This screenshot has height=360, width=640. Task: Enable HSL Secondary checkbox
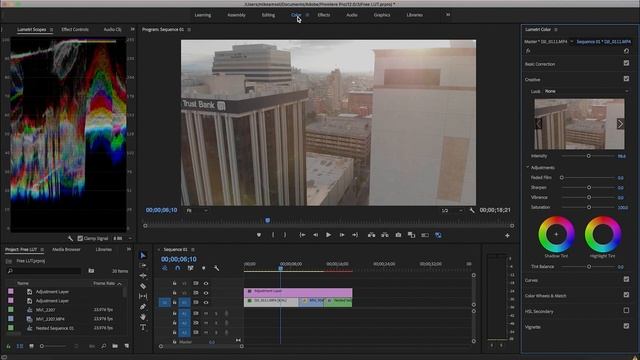(x=627, y=310)
